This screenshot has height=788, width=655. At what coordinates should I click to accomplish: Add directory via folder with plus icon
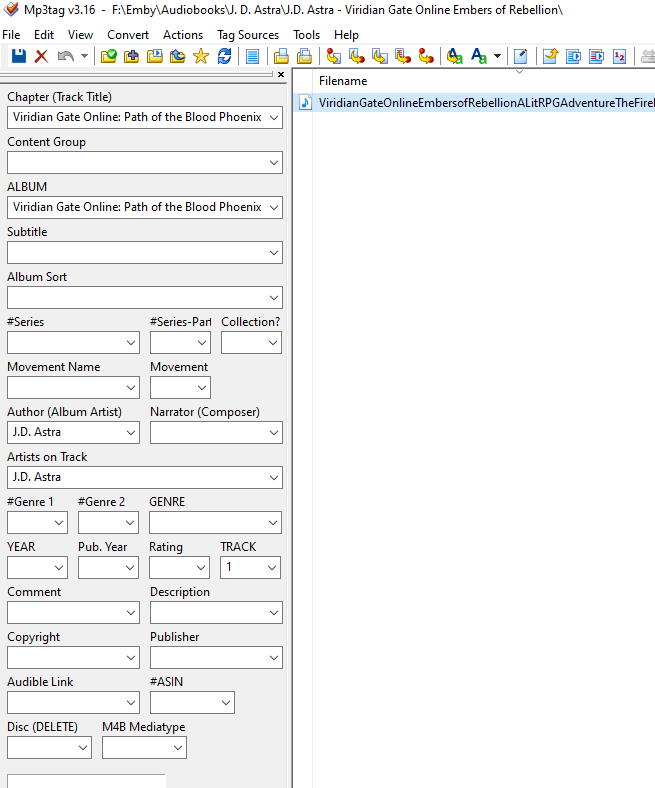pos(132,56)
